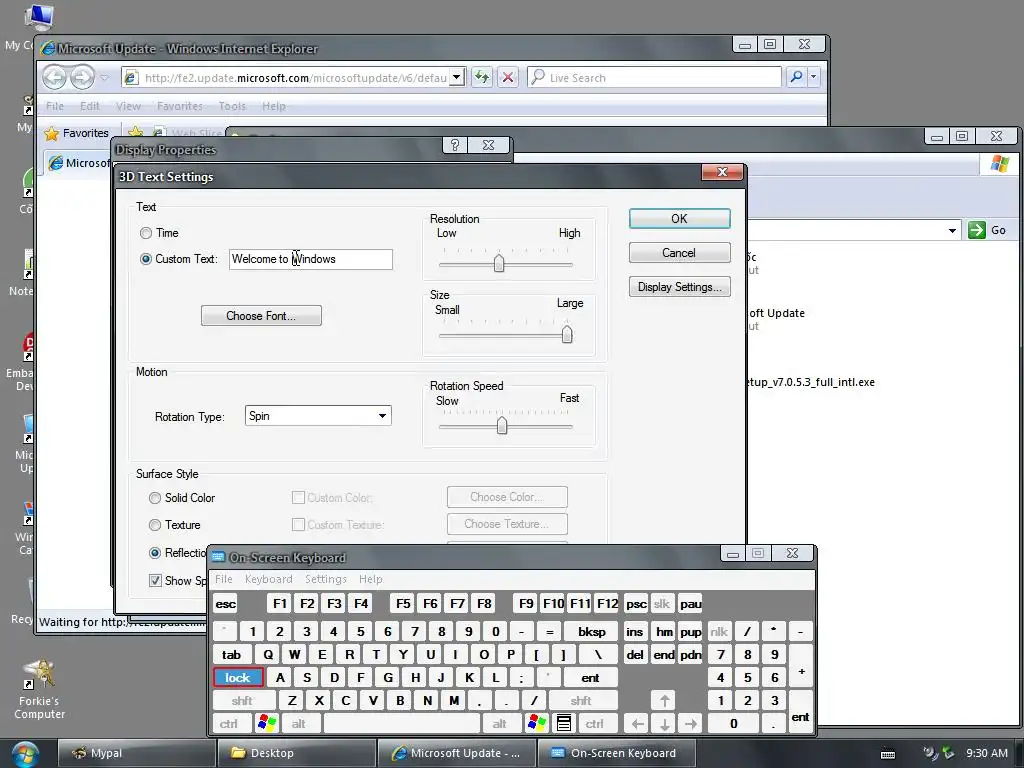
Task: Toggle the lock key on keyboard
Action: tap(238, 678)
